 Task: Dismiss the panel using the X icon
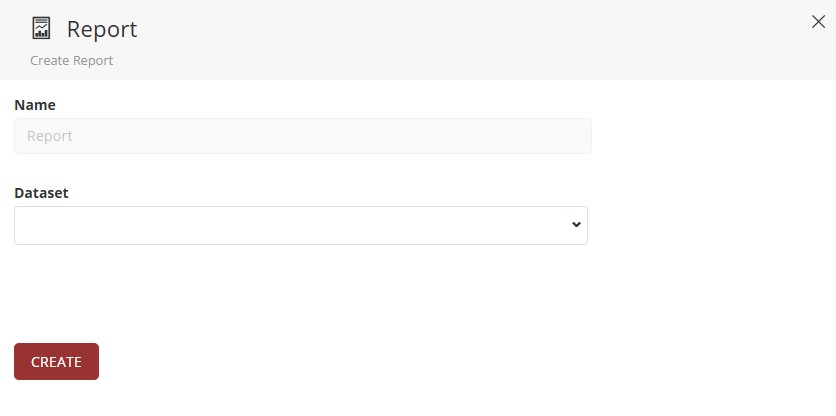point(818,22)
